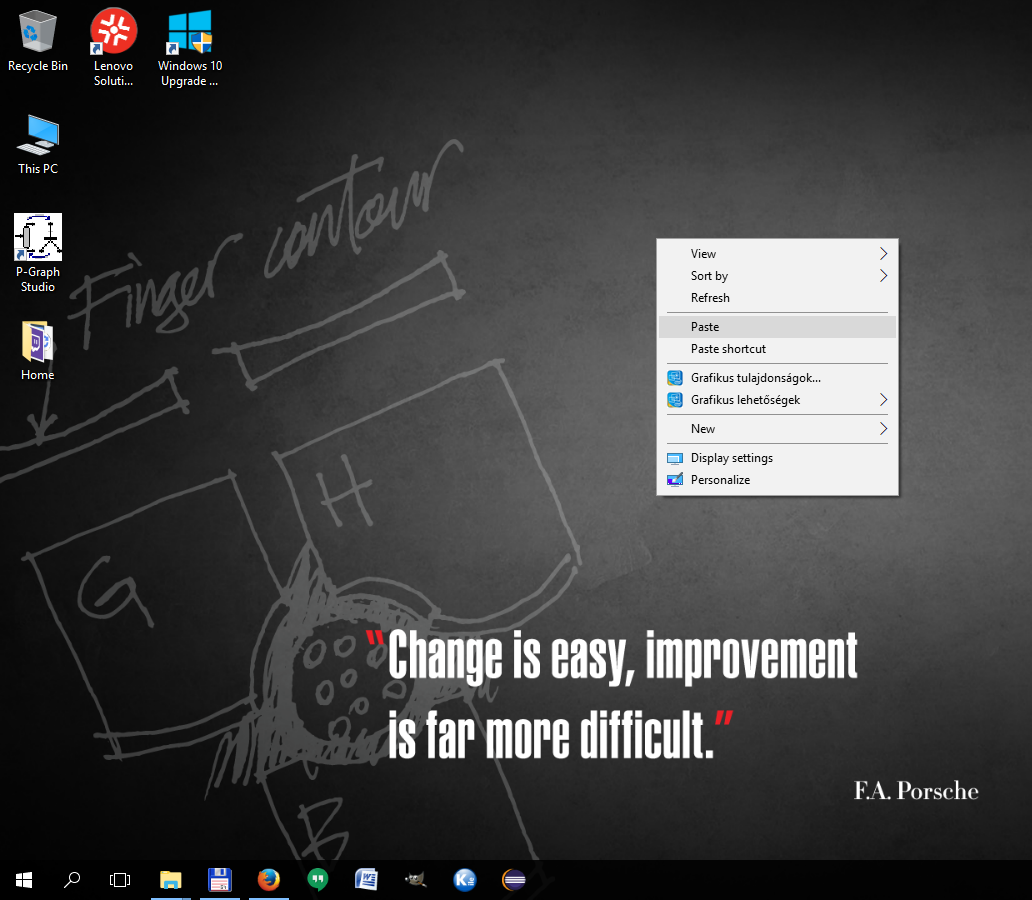Open File Explorer on the taskbar
This screenshot has width=1032, height=900.
tap(170, 879)
